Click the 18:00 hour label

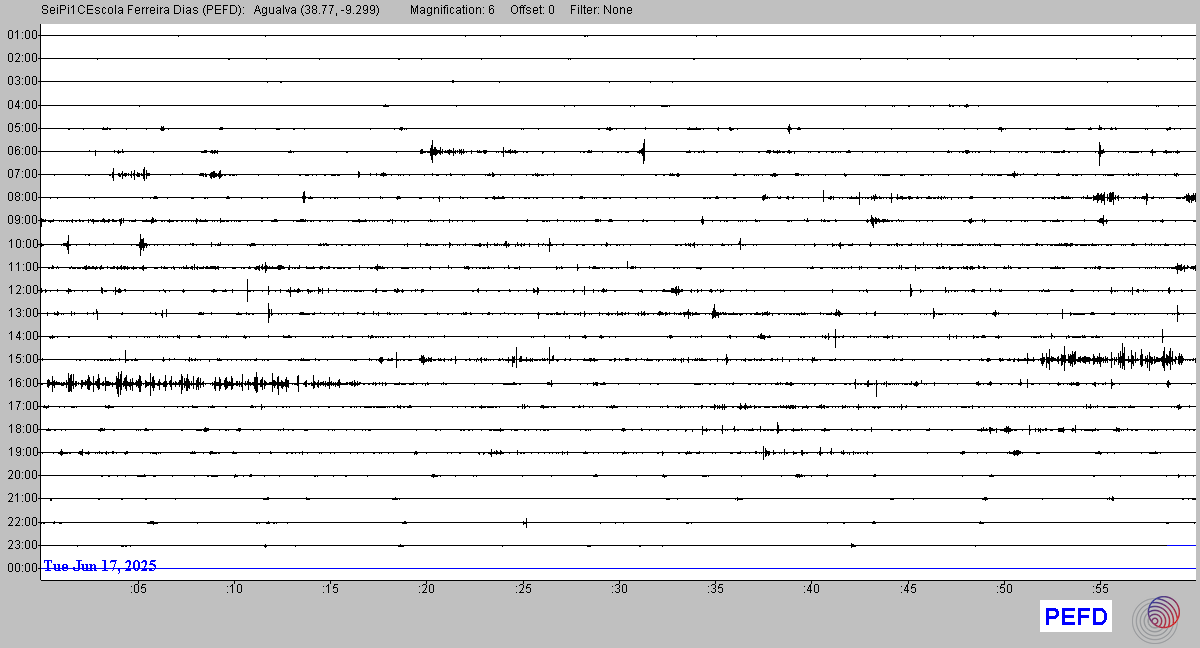pos(22,429)
